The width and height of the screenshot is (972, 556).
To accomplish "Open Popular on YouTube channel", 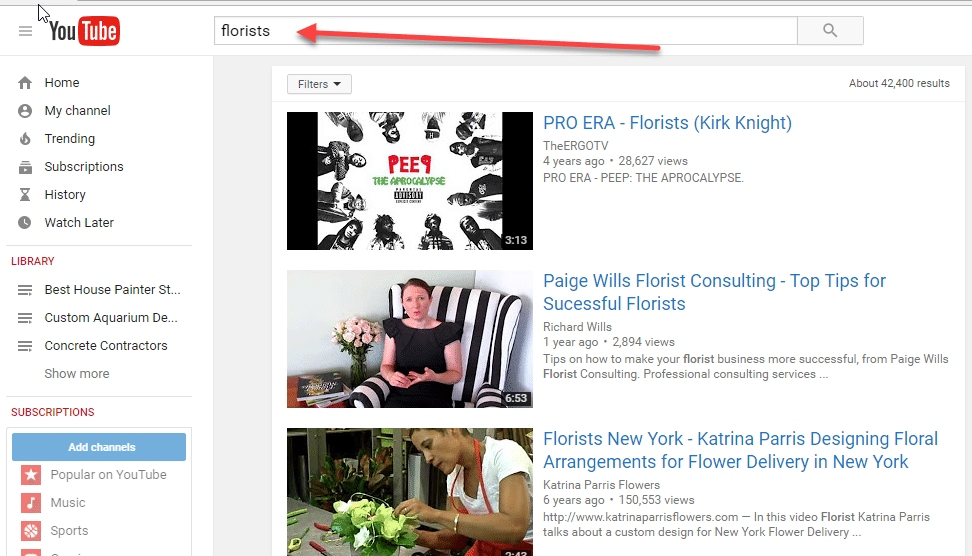I will [x=108, y=475].
